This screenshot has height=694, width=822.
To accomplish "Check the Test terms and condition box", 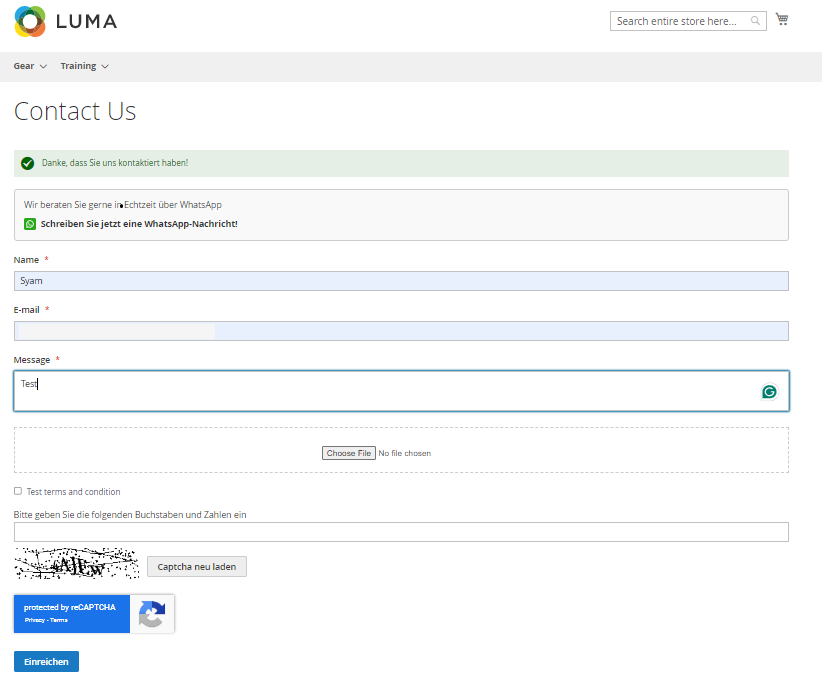I will pos(18,491).
